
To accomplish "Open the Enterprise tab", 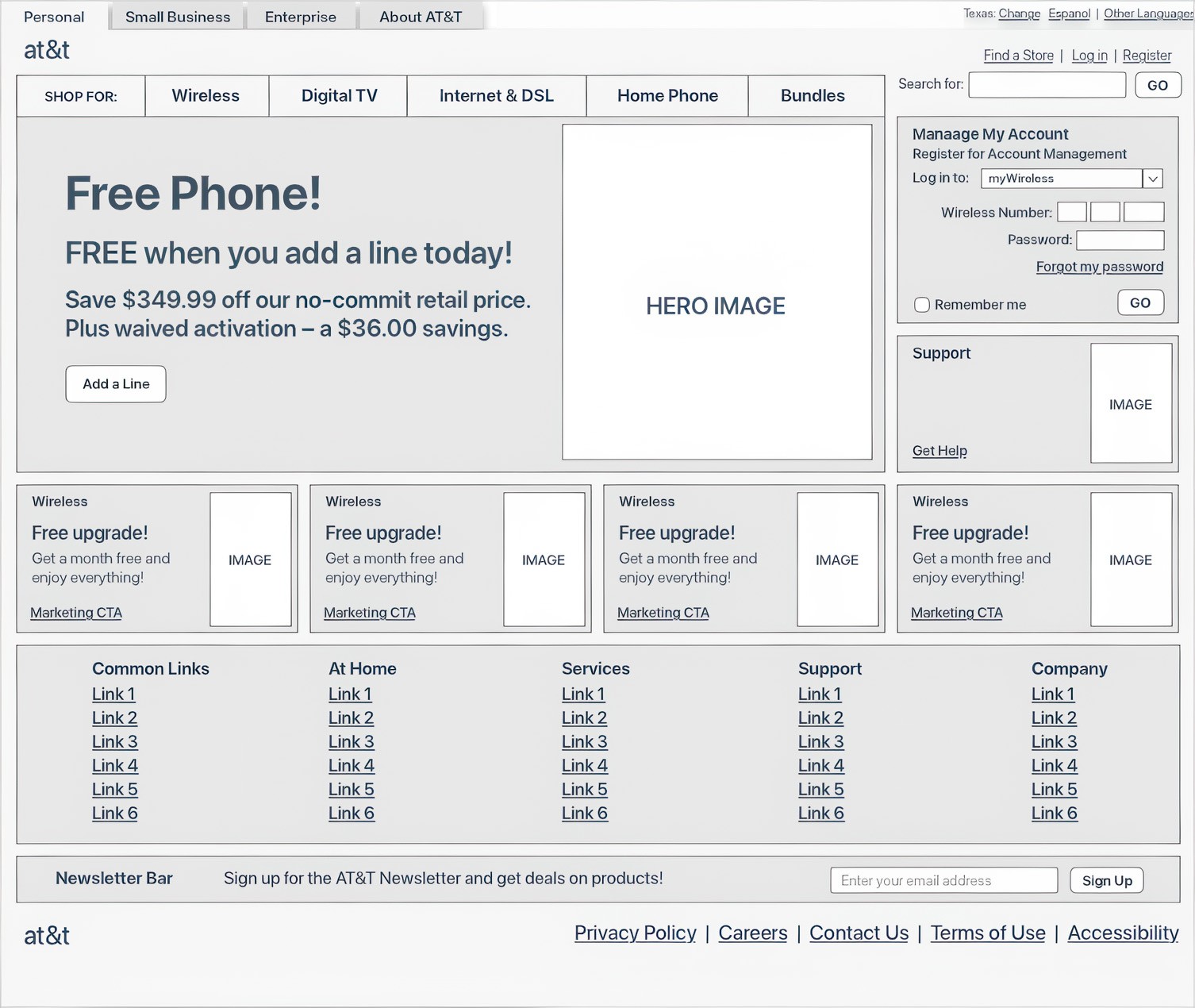I will coord(301,17).
